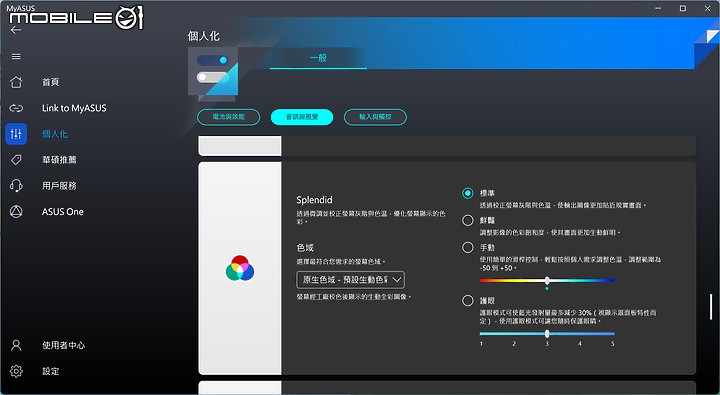Image resolution: width=720 pixels, height=395 pixels.
Task: Click the Splendid heading text
Action: point(314,200)
